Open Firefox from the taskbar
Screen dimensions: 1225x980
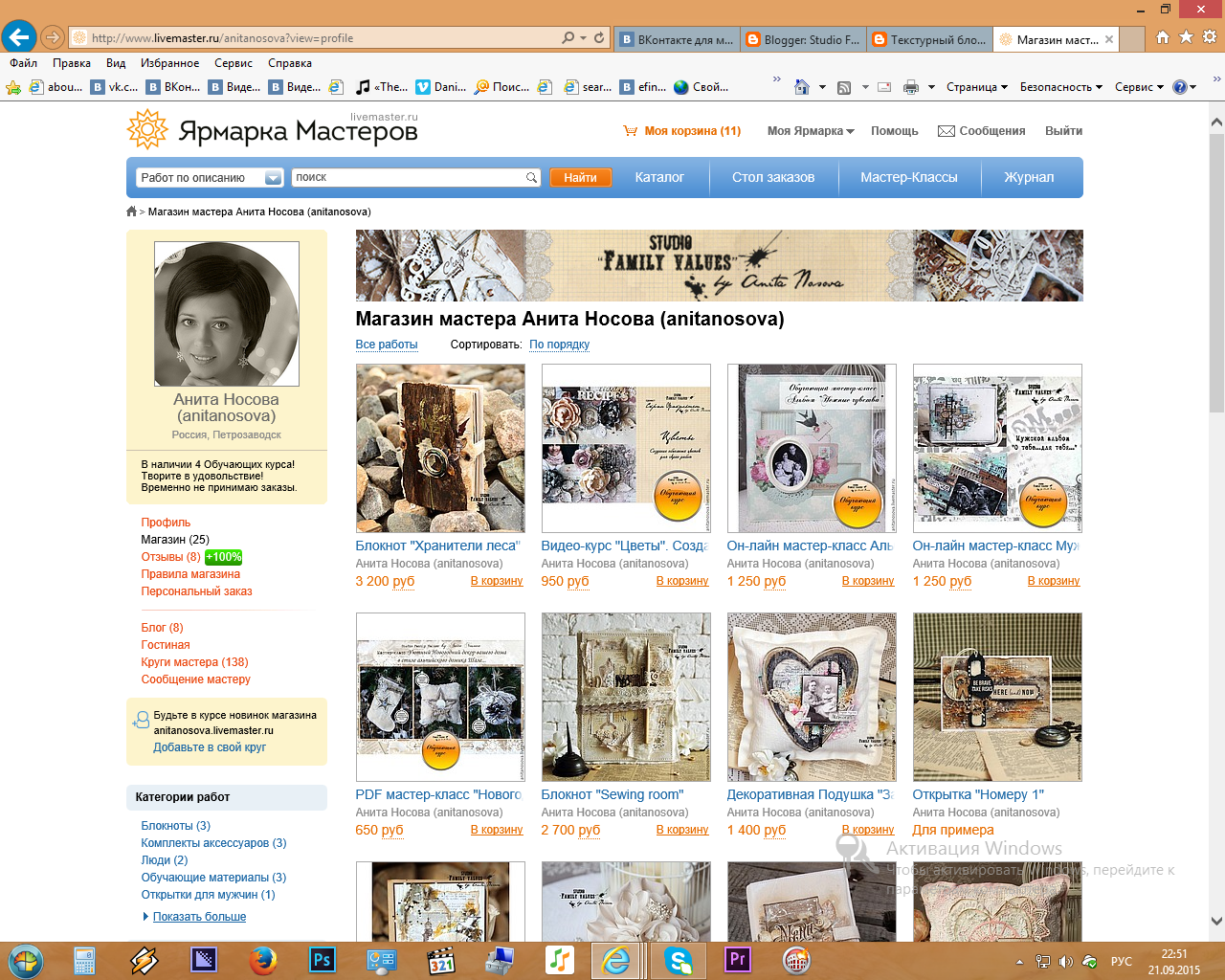click(262, 960)
